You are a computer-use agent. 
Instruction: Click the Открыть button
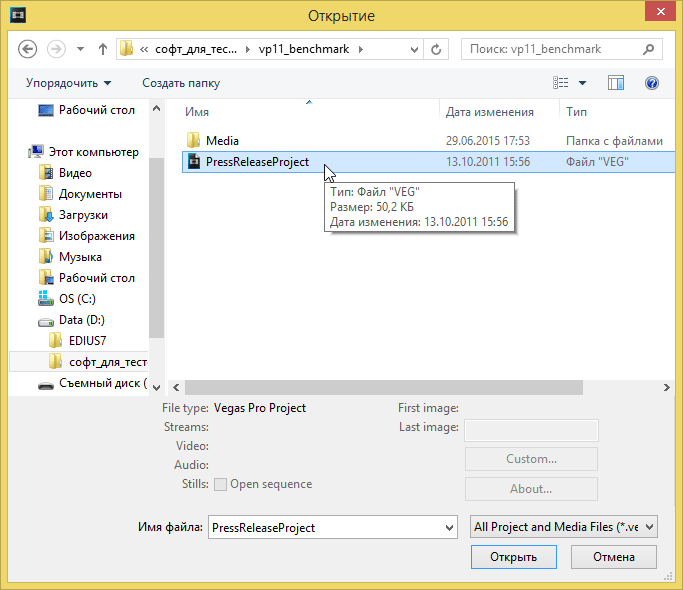point(513,557)
